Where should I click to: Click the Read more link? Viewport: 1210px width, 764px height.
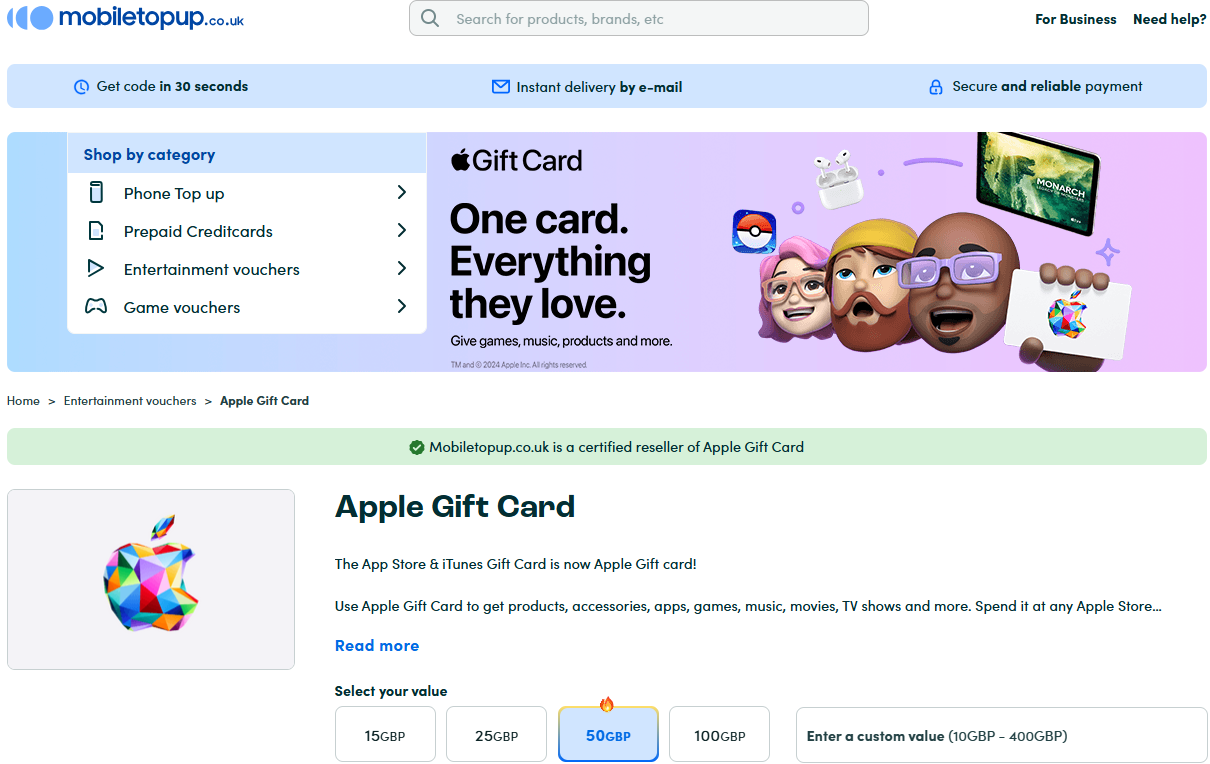click(377, 646)
